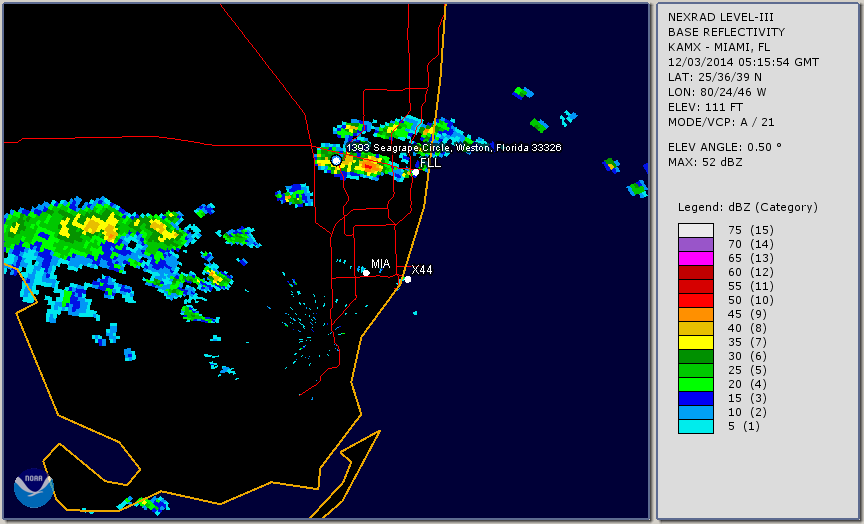Screen dimensions: 864x524
Task: Click the 55 dBZ legend swatch
Action: point(696,287)
